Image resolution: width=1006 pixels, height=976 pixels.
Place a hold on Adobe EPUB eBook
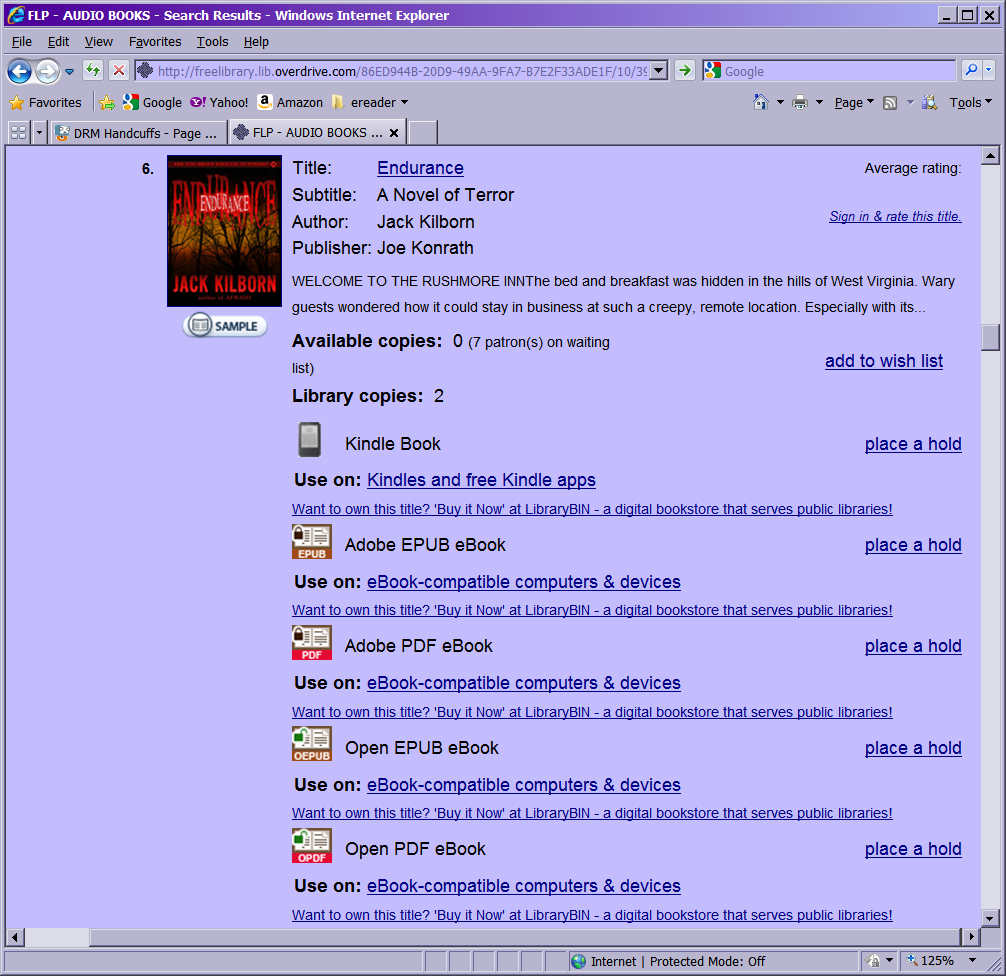pos(913,545)
